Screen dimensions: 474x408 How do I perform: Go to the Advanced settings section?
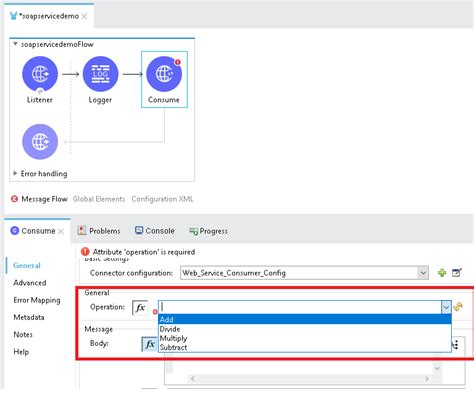(30, 283)
